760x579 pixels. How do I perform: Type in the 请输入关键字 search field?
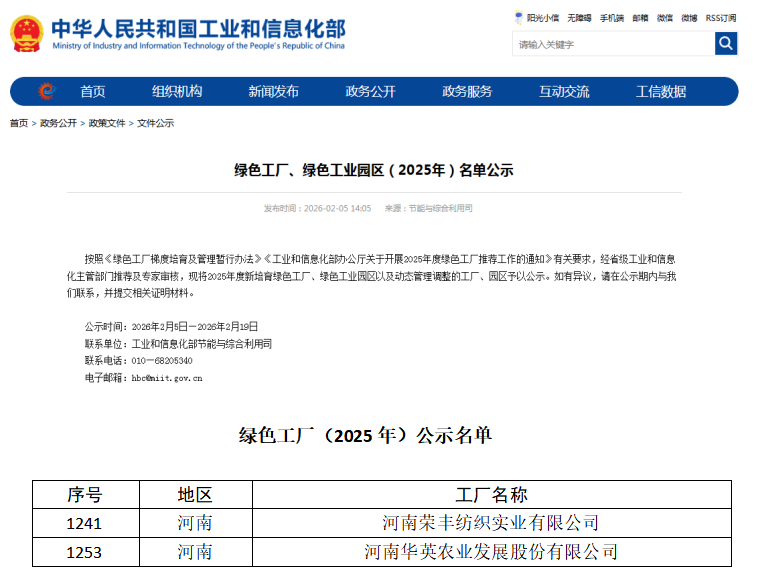(x=612, y=44)
